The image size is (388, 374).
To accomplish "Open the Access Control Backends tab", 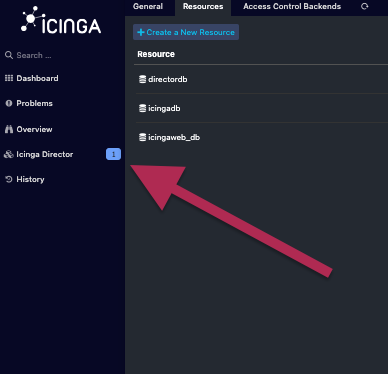I will [x=292, y=6].
